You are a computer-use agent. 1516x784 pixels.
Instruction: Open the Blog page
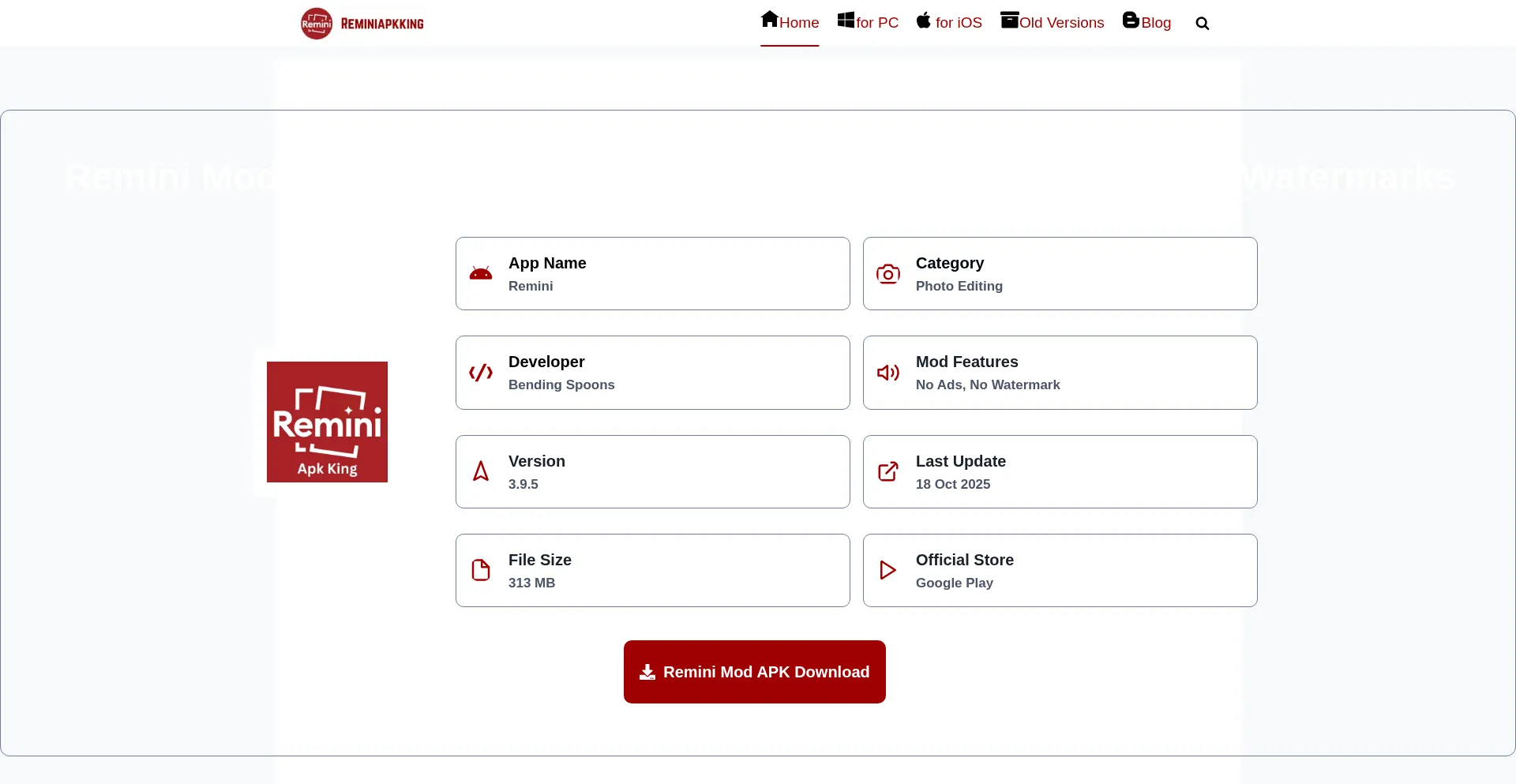click(x=1146, y=22)
